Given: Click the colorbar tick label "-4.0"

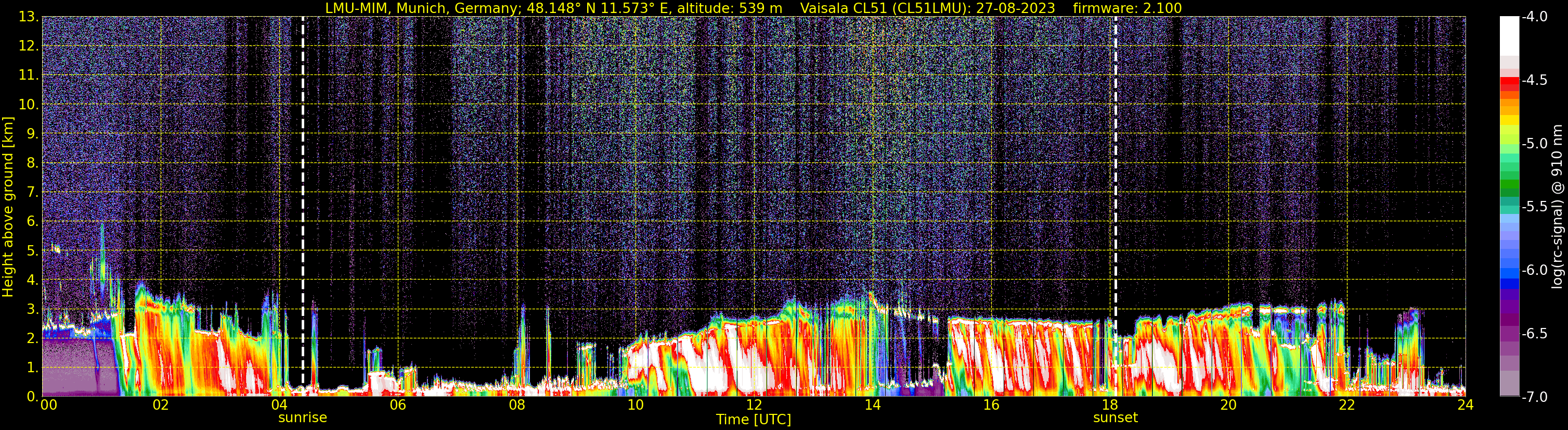Looking at the screenshot, I should [x=1534, y=17].
